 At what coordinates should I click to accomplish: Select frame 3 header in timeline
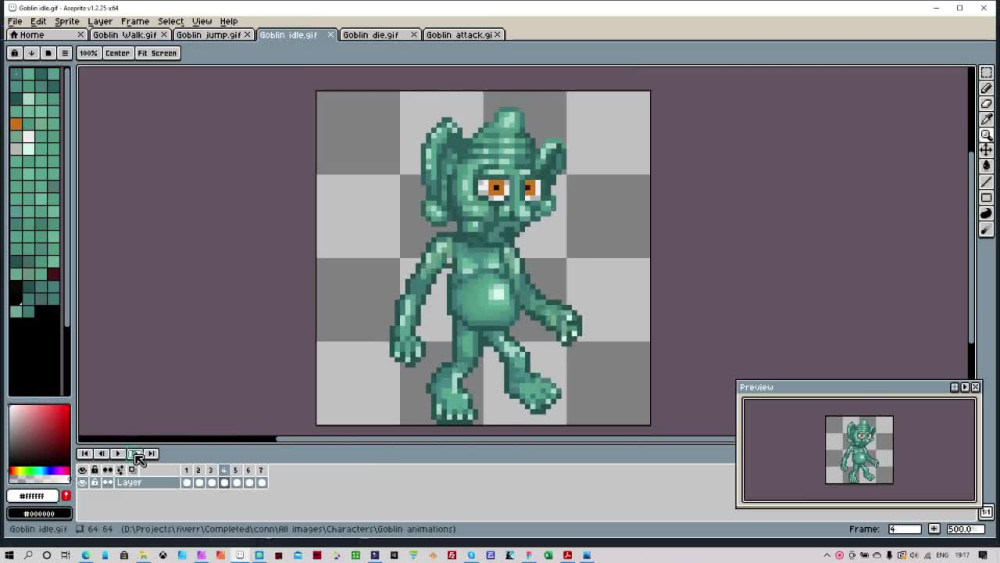pyautogui.click(x=211, y=470)
